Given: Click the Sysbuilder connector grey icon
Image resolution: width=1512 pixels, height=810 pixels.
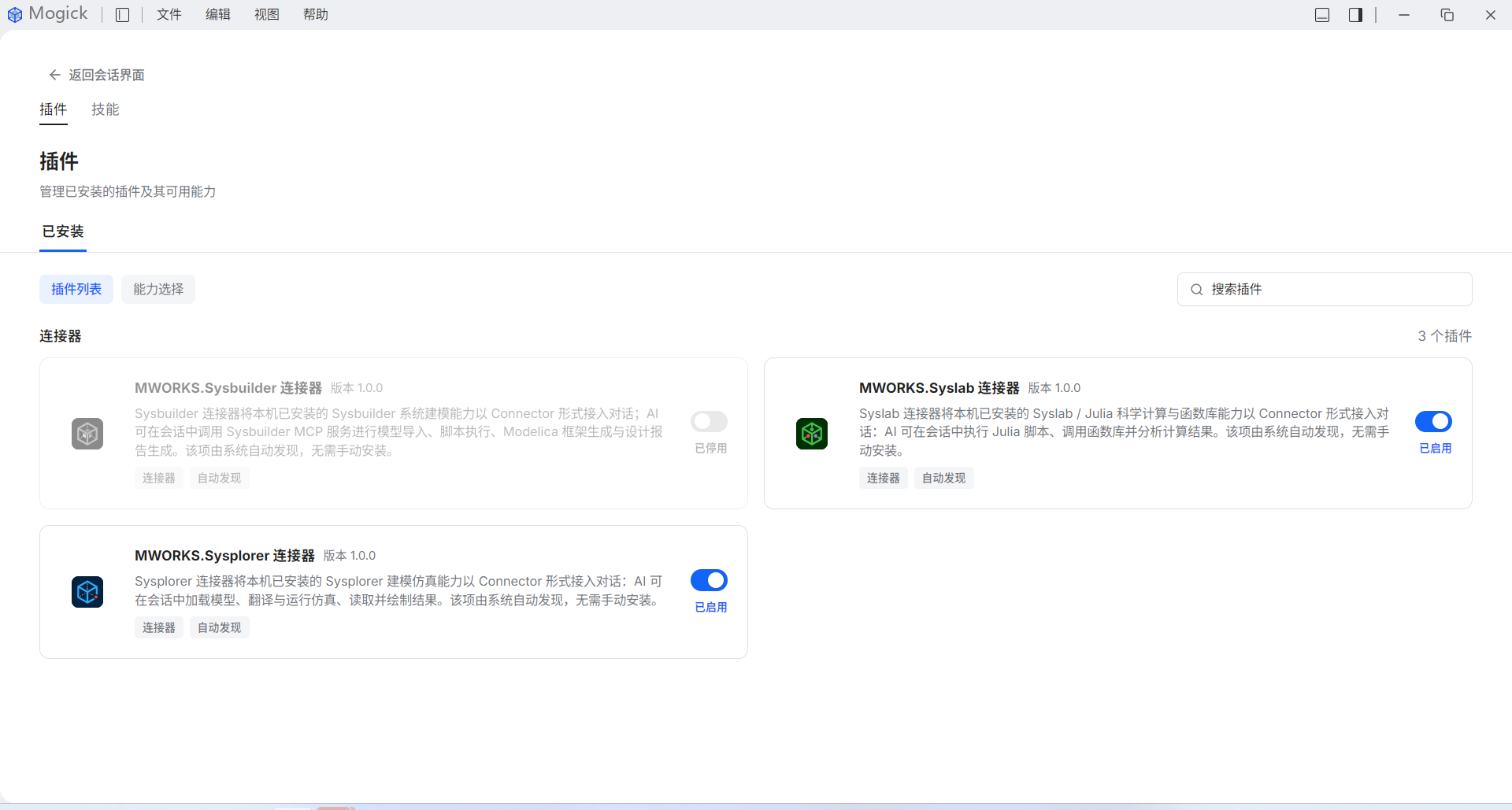Looking at the screenshot, I should click(x=87, y=434).
